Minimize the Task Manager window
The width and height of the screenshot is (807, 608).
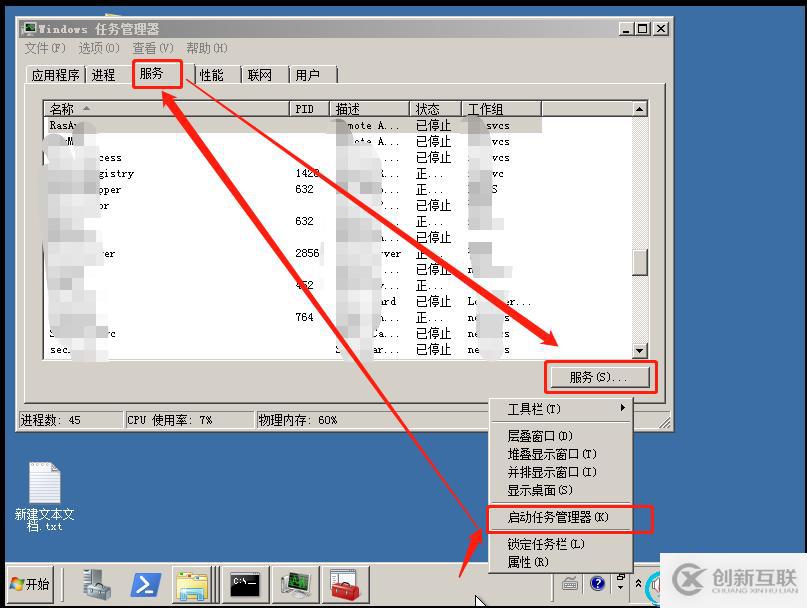626,29
